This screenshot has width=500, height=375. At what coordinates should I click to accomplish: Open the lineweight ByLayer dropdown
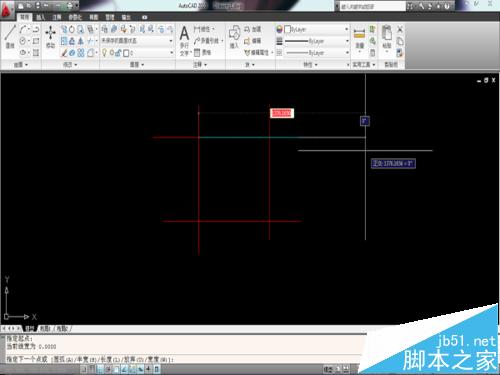316,41
